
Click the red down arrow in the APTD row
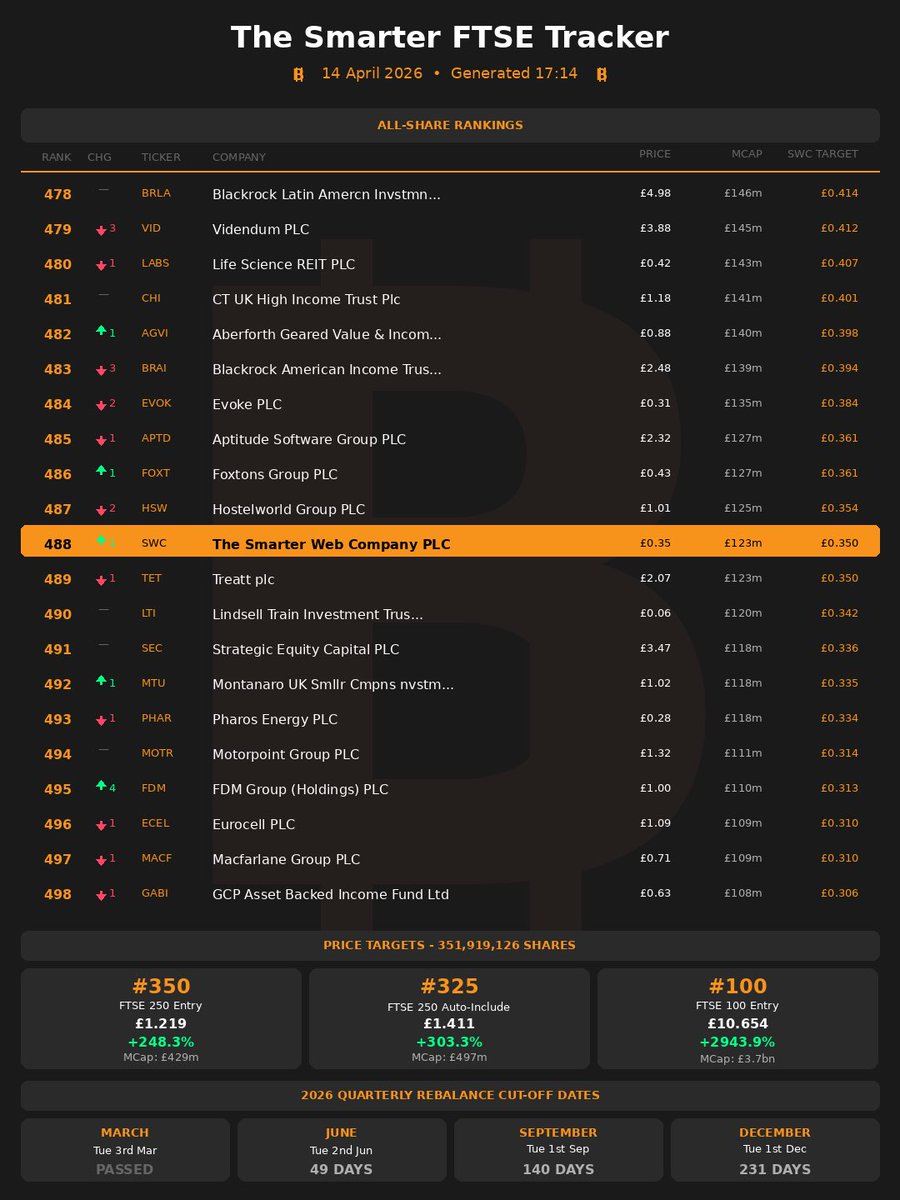point(101,440)
